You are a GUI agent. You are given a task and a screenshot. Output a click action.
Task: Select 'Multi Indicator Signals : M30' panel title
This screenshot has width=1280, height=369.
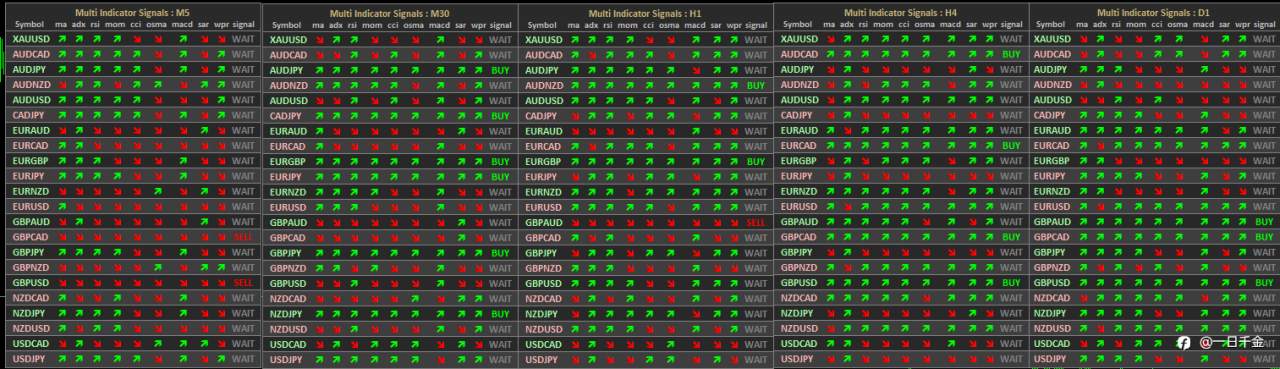[391, 13]
